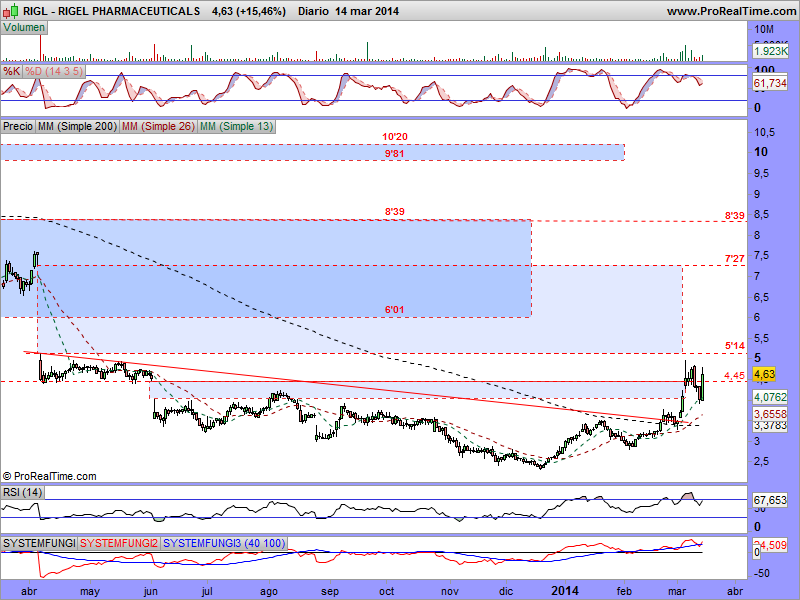
Task: Select the MM (Simple 26) moving average label
Action: 158,126
